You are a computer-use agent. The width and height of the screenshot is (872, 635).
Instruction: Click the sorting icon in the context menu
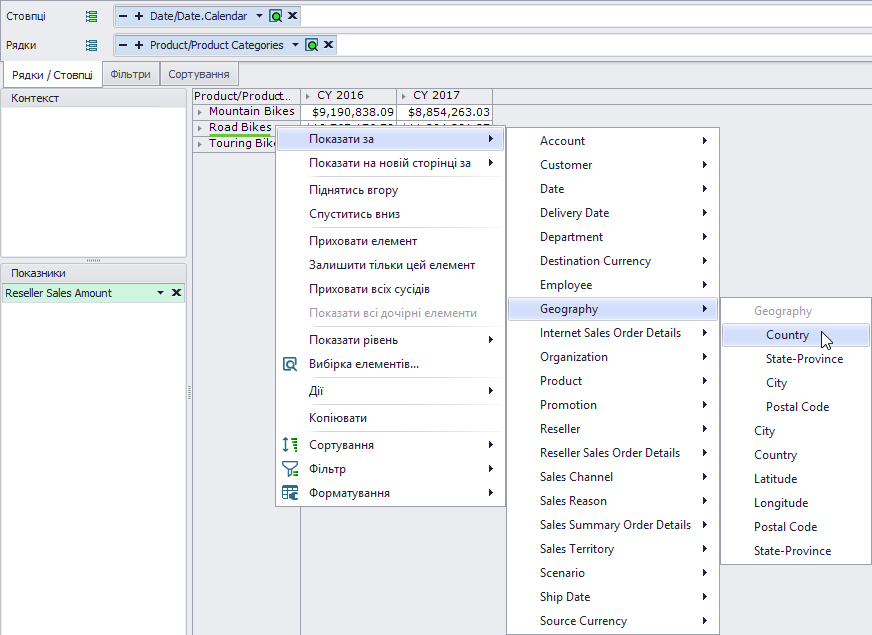pos(290,445)
